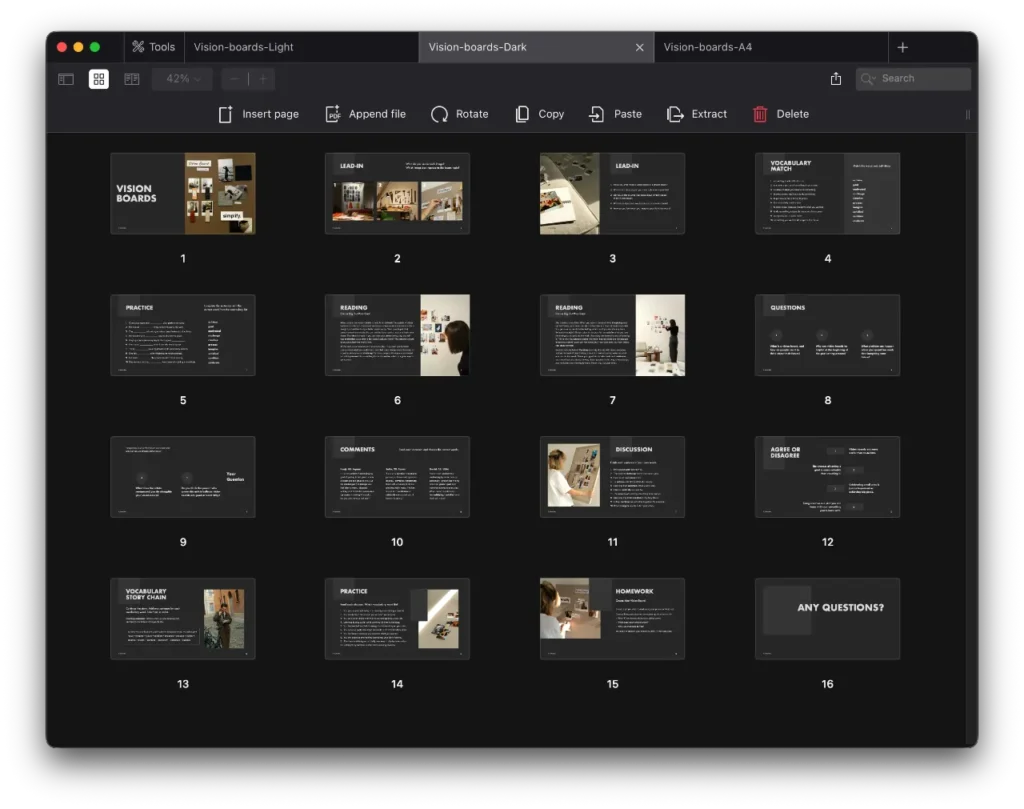Viewport: 1024px width, 809px height.
Task: Click Insert page in the toolbar
Action: click(259, 114)
